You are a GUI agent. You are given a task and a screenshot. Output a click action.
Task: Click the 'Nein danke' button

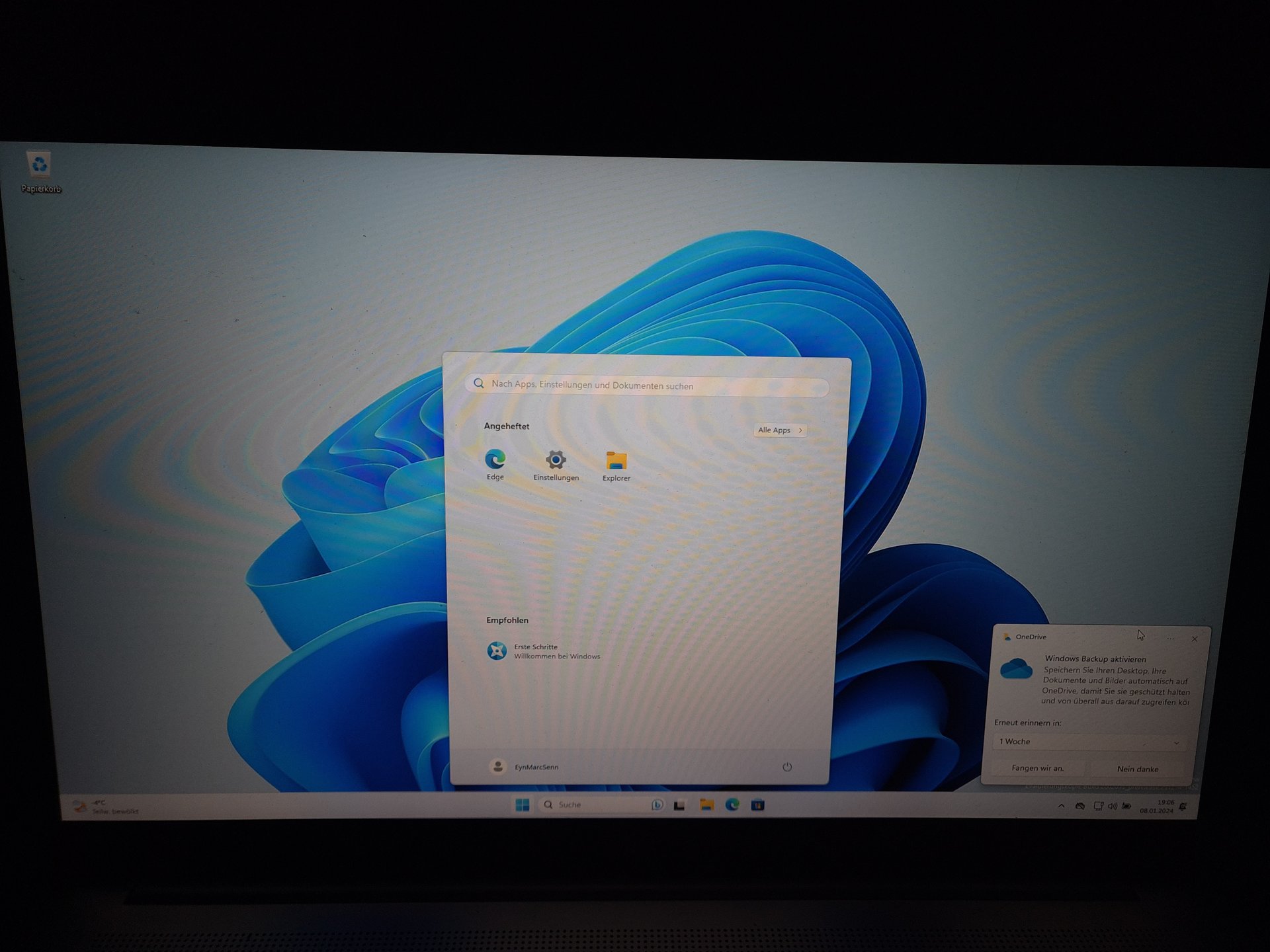[1137, 769]
